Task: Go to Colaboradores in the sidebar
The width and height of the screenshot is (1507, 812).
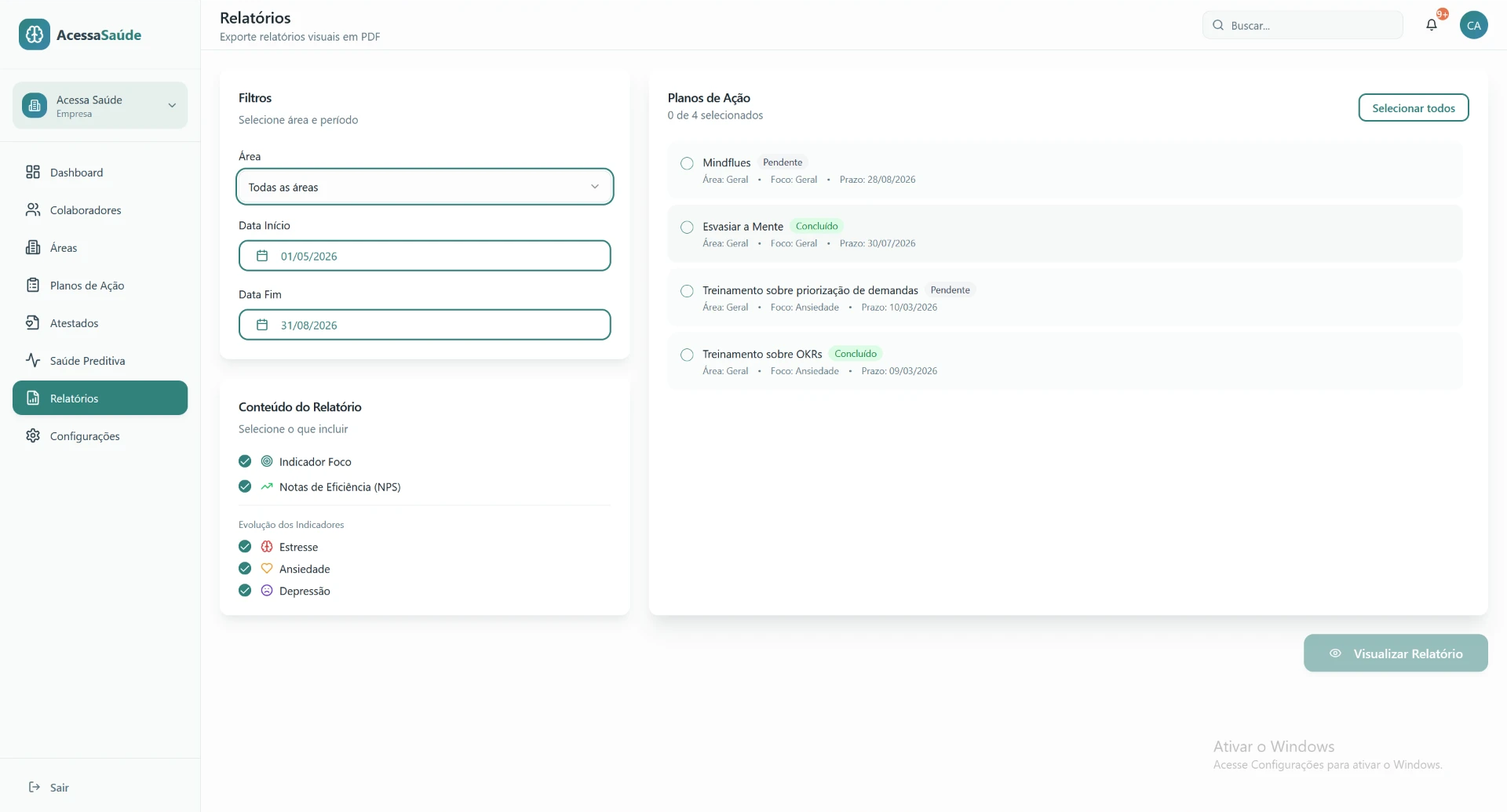Action: (x=100, y=209)
